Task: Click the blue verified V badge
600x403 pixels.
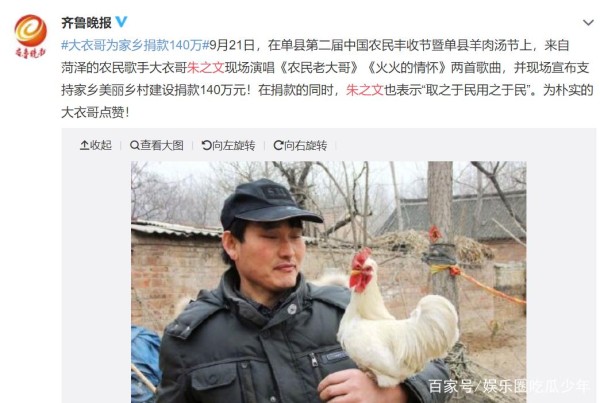Action: pyautogui.click(x=121, y=22)
